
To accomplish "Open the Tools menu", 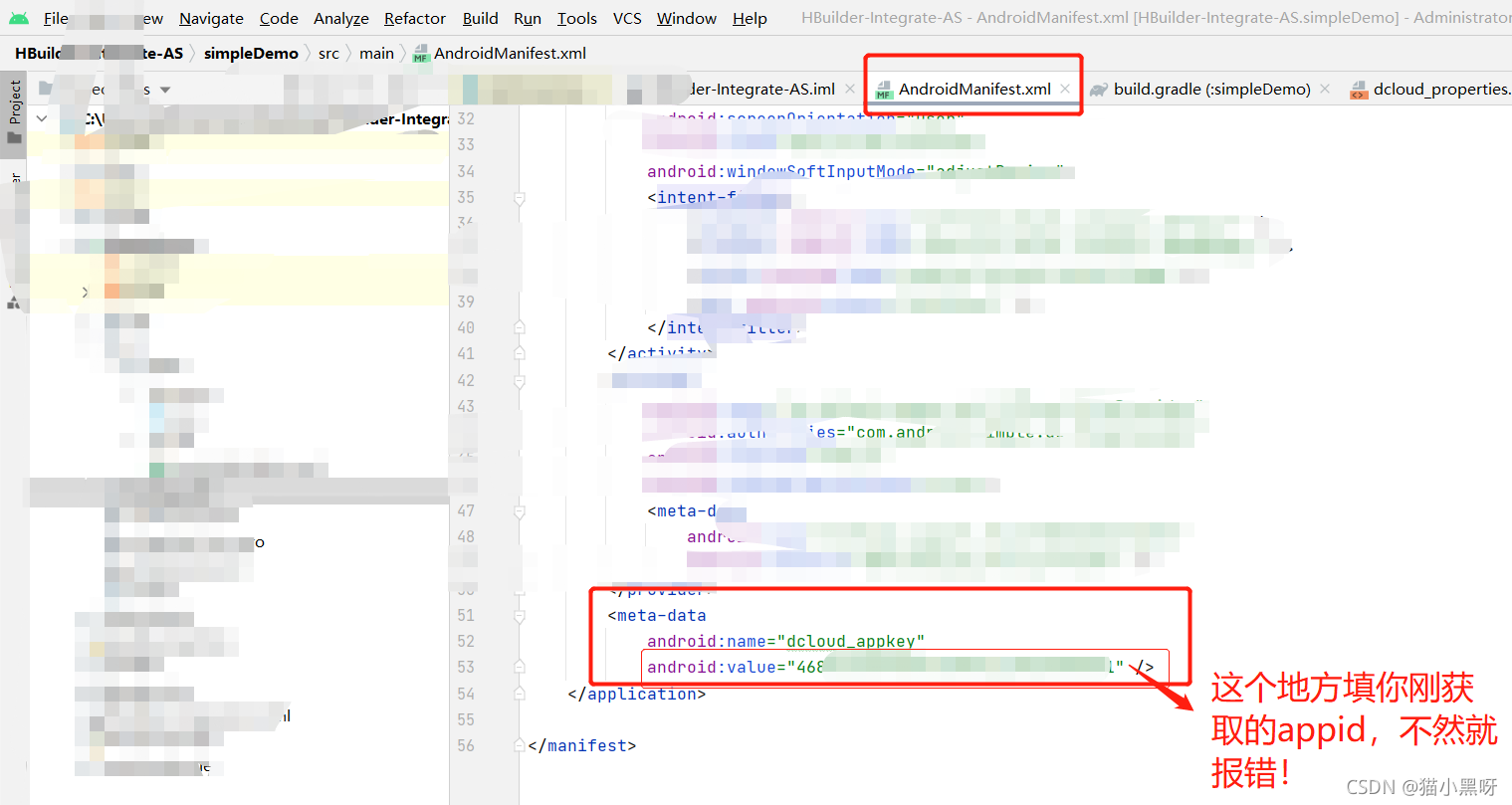I will [x=577, y=18].
